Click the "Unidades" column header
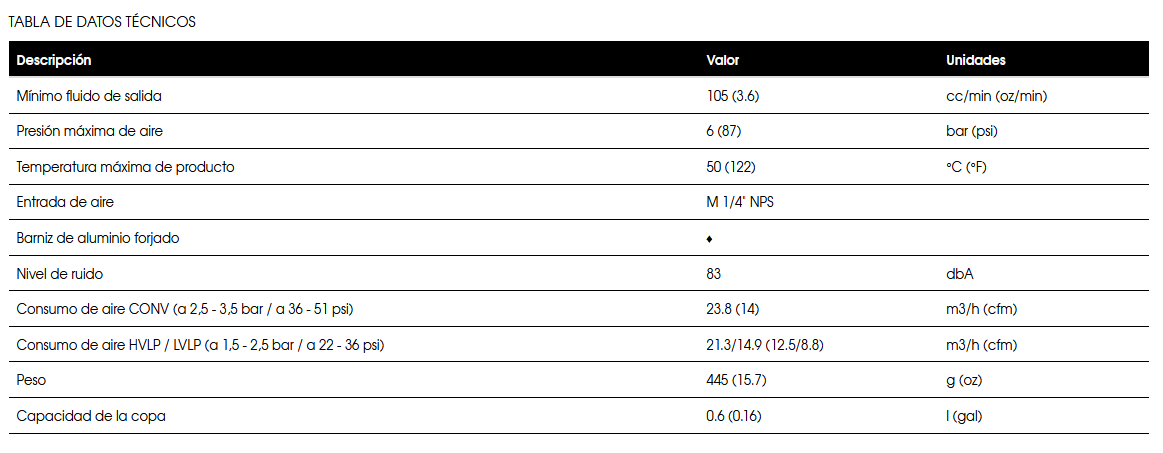Image resolution: width=1163 pixels, height=453 pixels. [x=975, y=60]
